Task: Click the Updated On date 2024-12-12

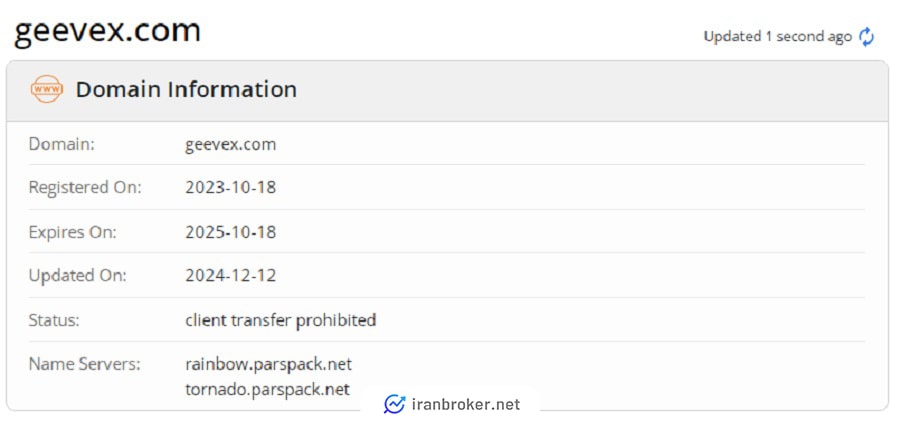Action: 231,276
